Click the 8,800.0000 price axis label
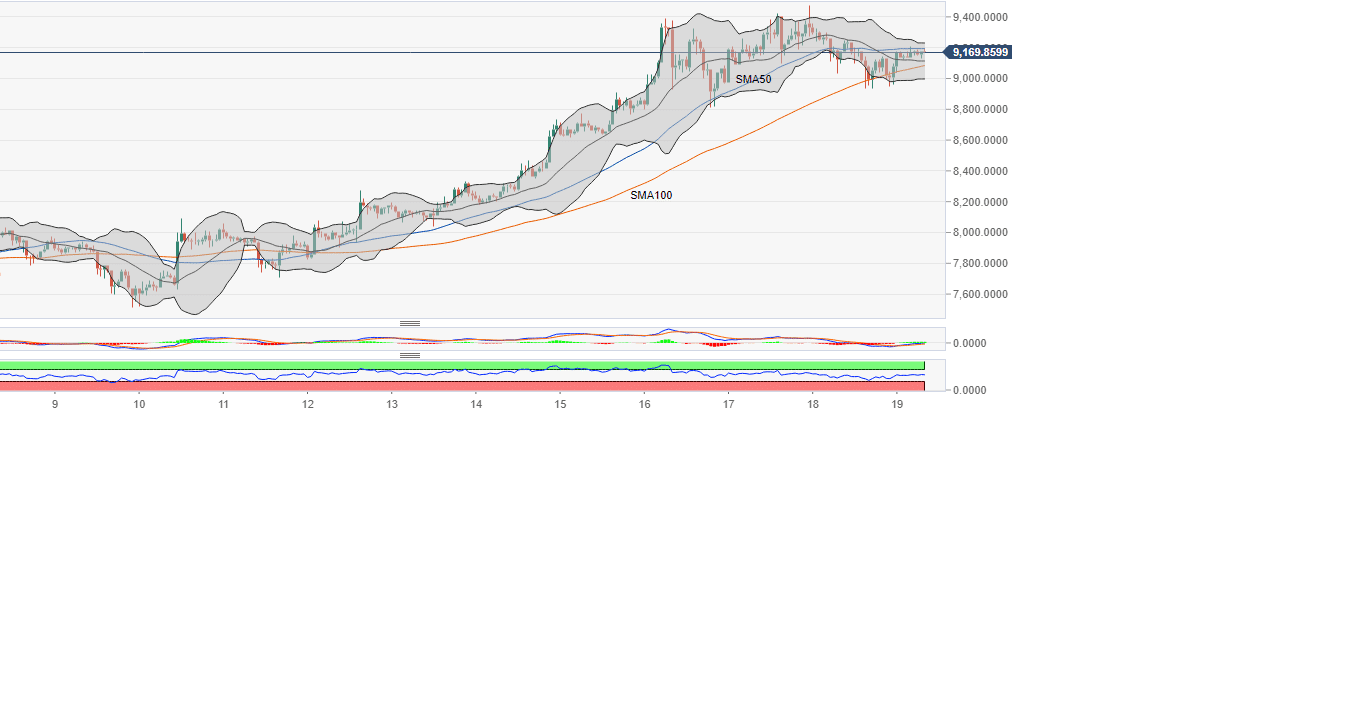Image resolution: width=1366 pixels, height=711 pixels. pos(980,109)
